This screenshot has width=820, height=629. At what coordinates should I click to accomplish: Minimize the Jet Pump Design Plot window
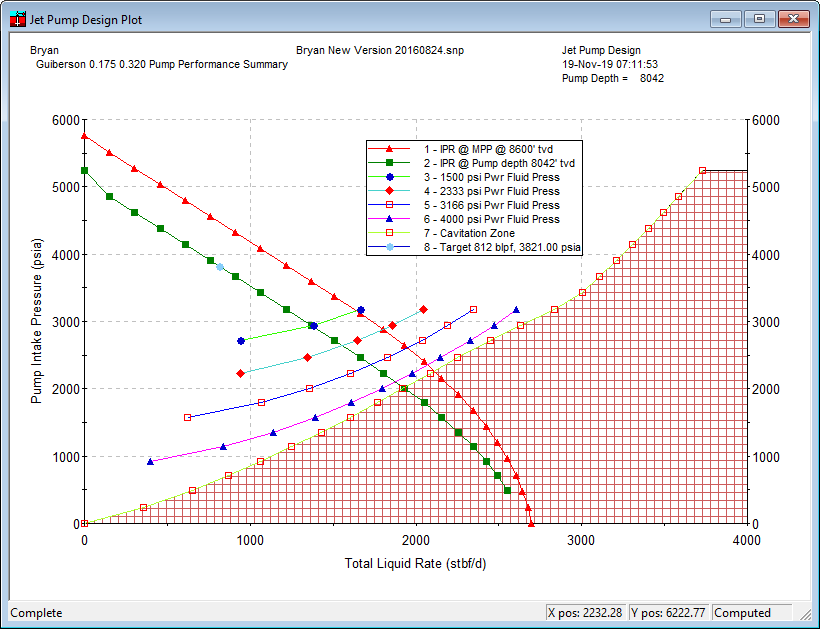click(724, 18)
